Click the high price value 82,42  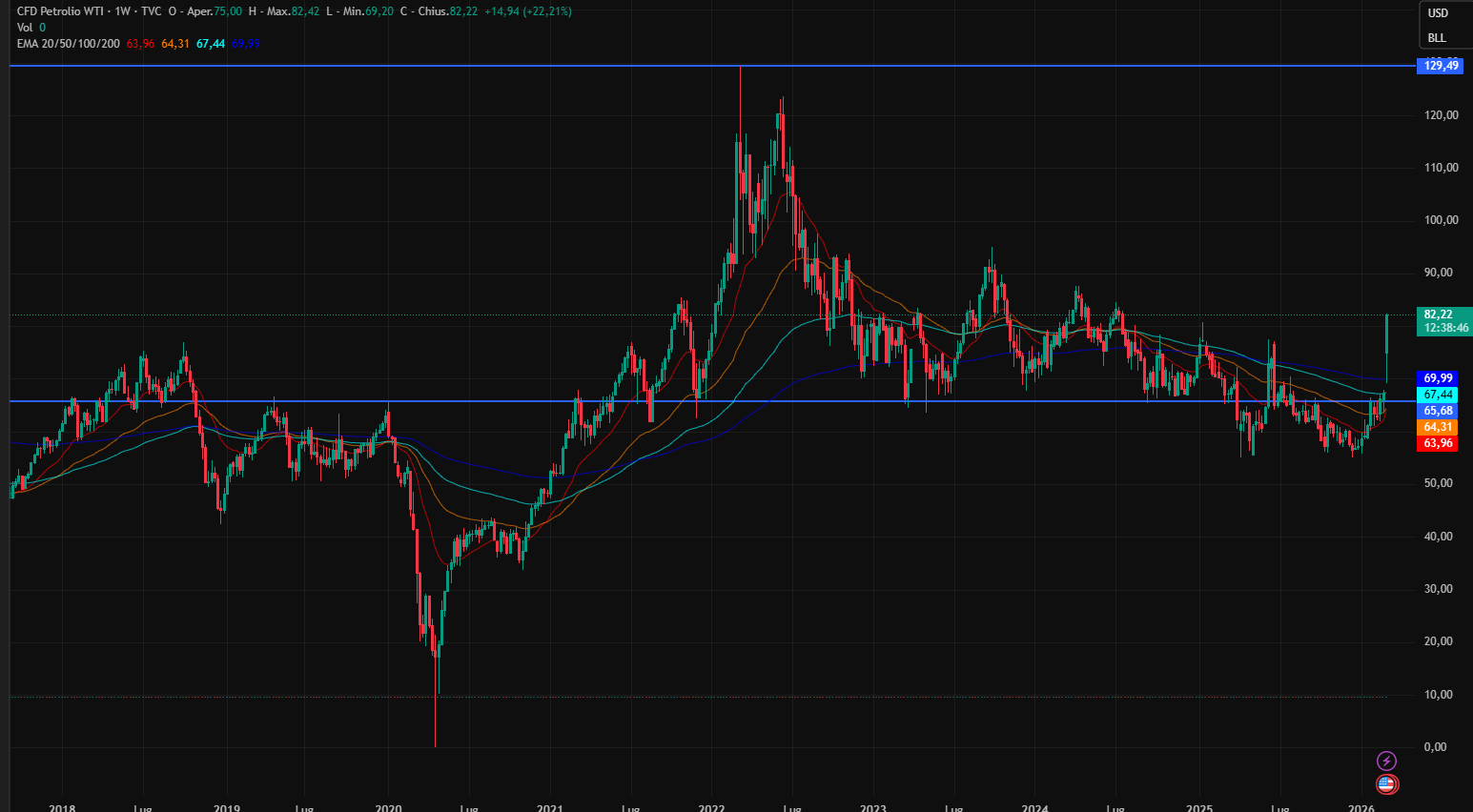coord(306,11)
